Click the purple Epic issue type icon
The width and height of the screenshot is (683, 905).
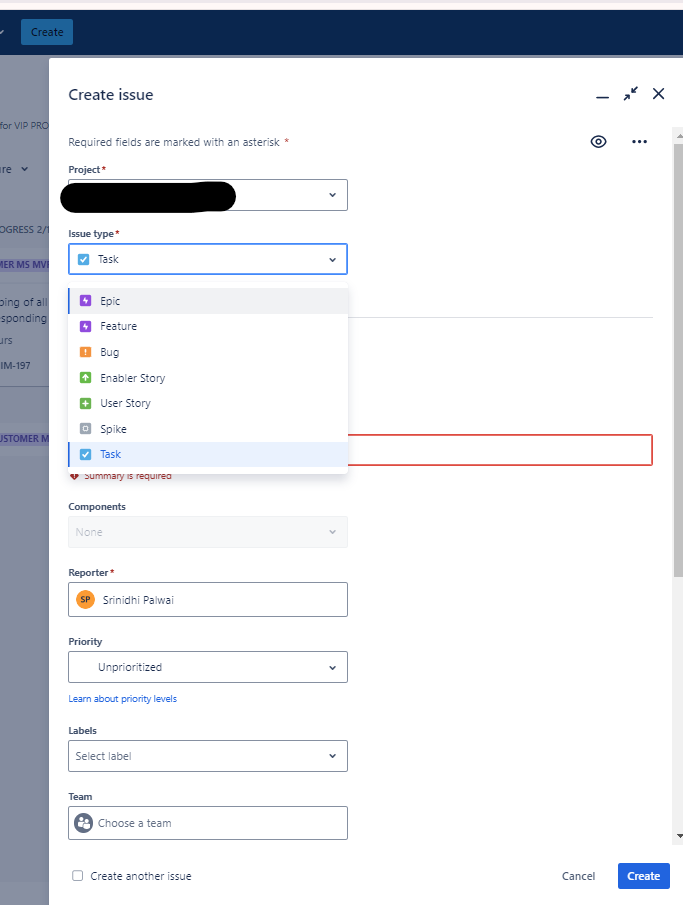point(85,301)
